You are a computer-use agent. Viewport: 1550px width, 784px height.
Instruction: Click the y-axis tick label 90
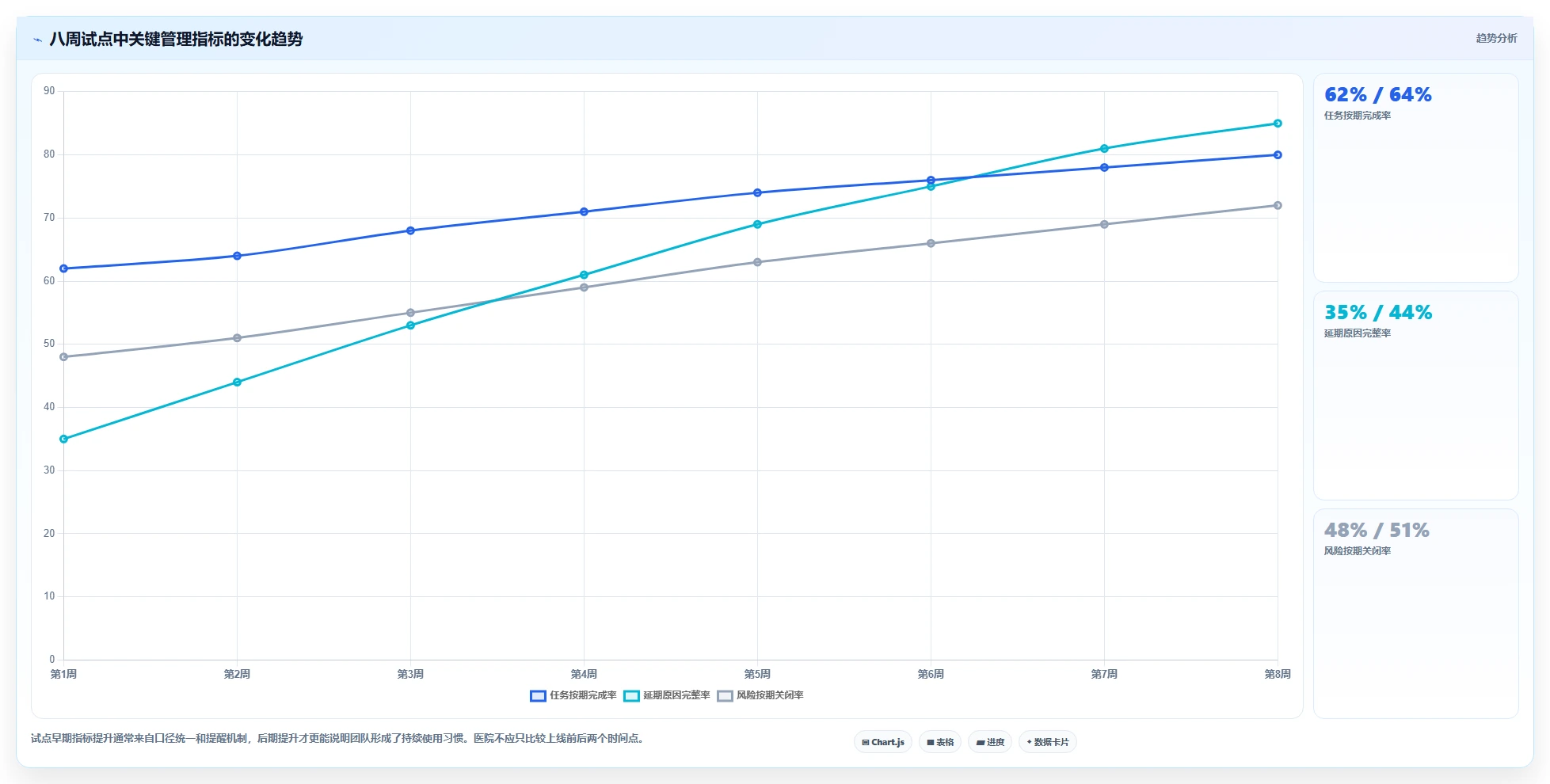coord(49,91)
